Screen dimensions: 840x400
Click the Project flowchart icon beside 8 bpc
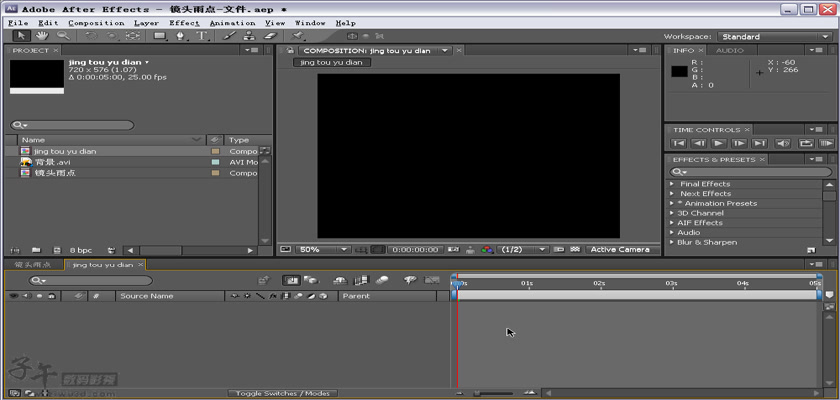pyautogui.click(x=111, y=250)
